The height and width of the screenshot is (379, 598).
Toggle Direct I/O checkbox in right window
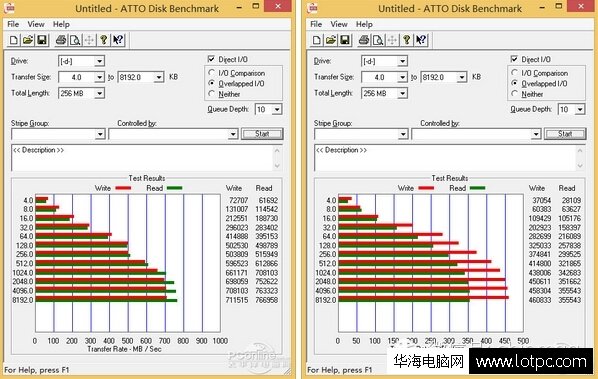(514, 59)
